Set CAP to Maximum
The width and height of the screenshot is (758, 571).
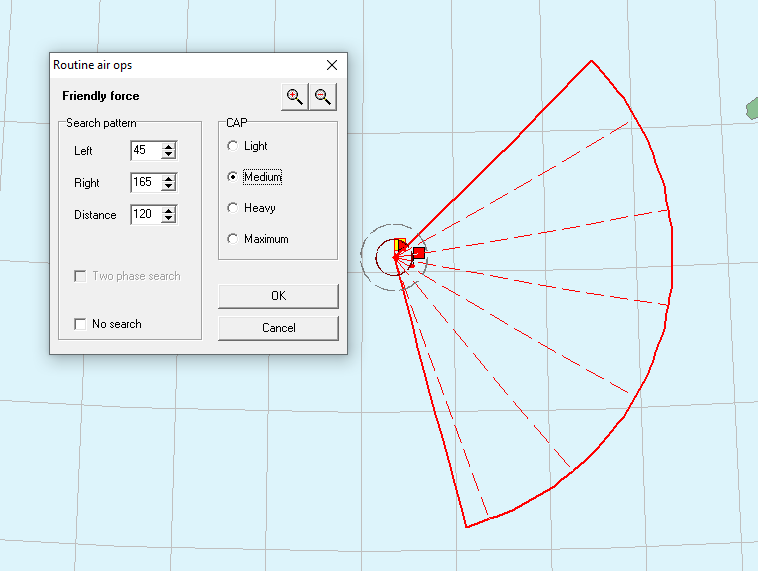pyautogui.click(x=233, y=239)
